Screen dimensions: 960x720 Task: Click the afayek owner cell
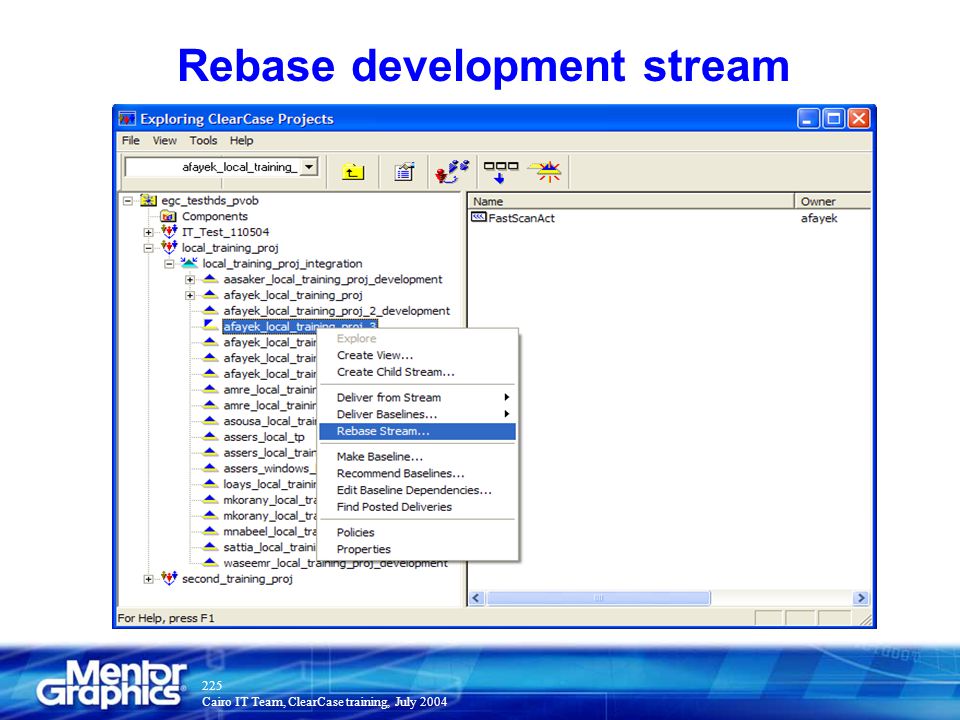819,217
